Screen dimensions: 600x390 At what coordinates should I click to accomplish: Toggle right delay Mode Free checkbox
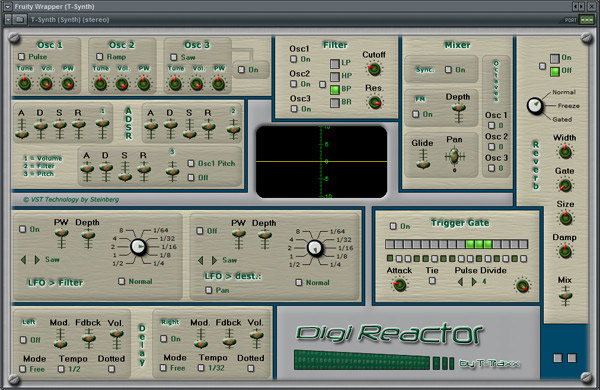point(163,368)
